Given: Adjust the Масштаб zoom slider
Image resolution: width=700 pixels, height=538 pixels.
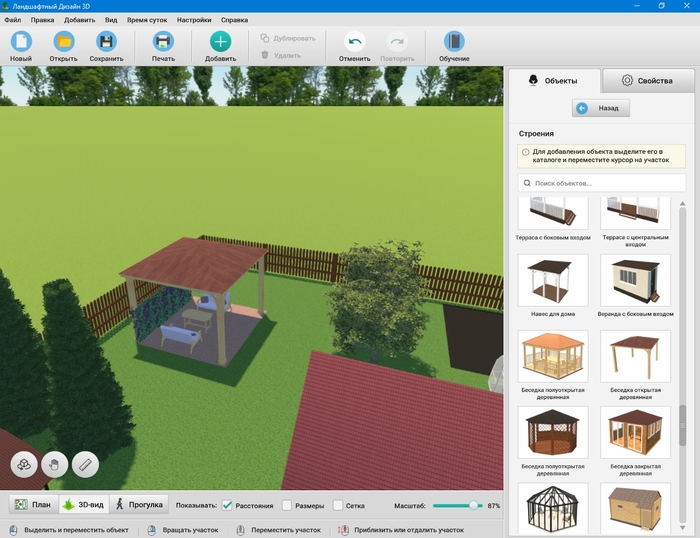Looking at the screenshot, I should coord(473,505).
